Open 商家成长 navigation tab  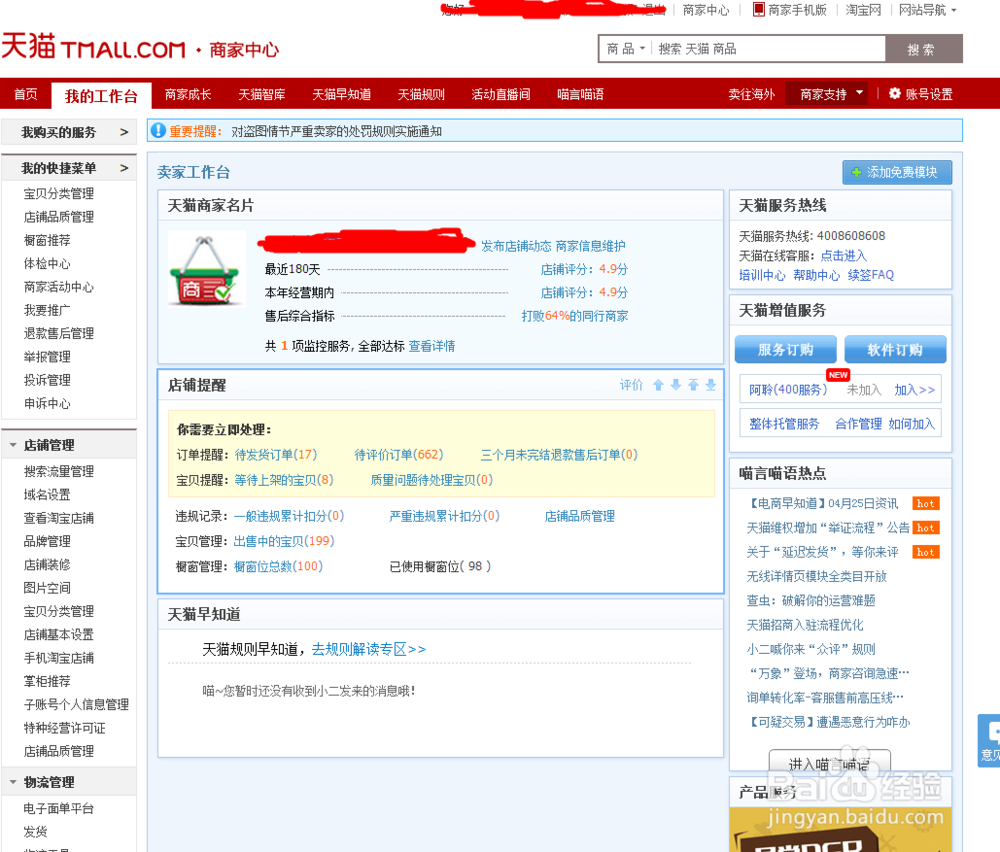coord(188,94)
